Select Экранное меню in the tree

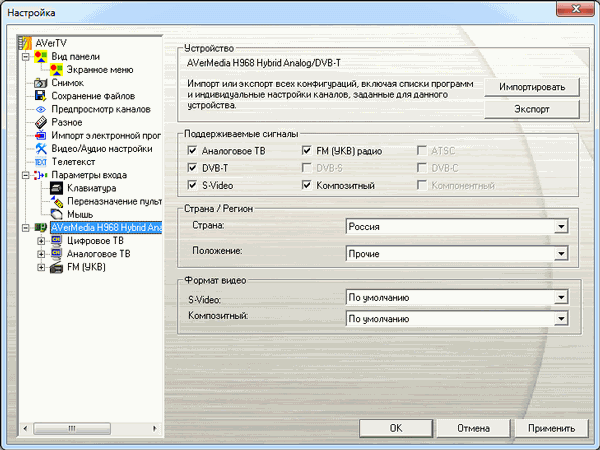point(100,70)
